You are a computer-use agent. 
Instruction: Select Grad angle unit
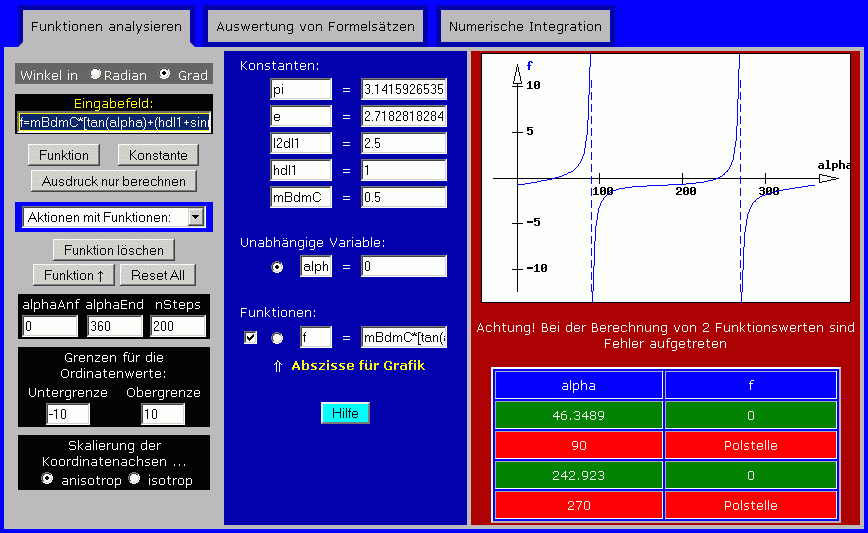(x=165, y=74)
